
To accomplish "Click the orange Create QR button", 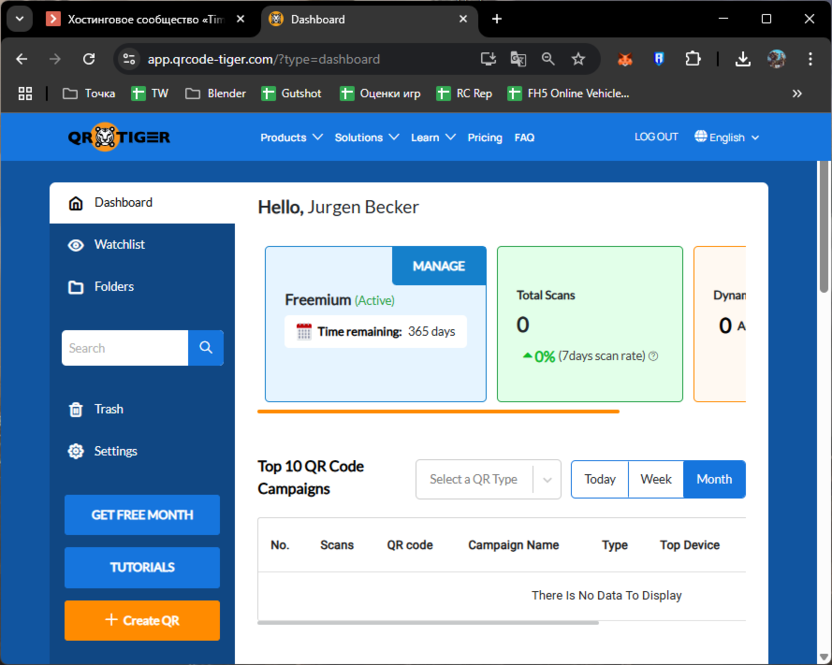I will [x=142, y=620].
